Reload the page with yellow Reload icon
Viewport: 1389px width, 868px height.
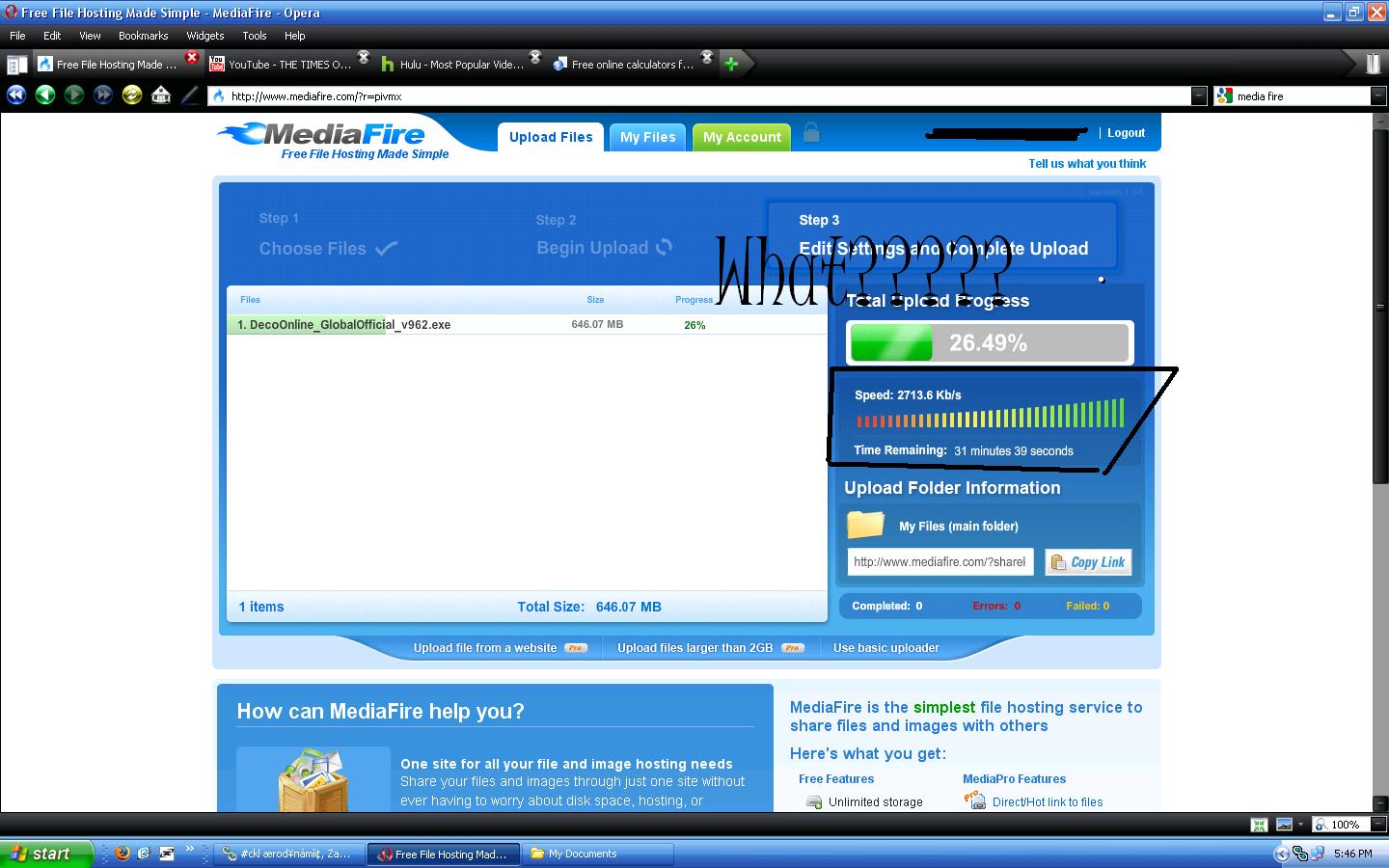coord(132,95)
